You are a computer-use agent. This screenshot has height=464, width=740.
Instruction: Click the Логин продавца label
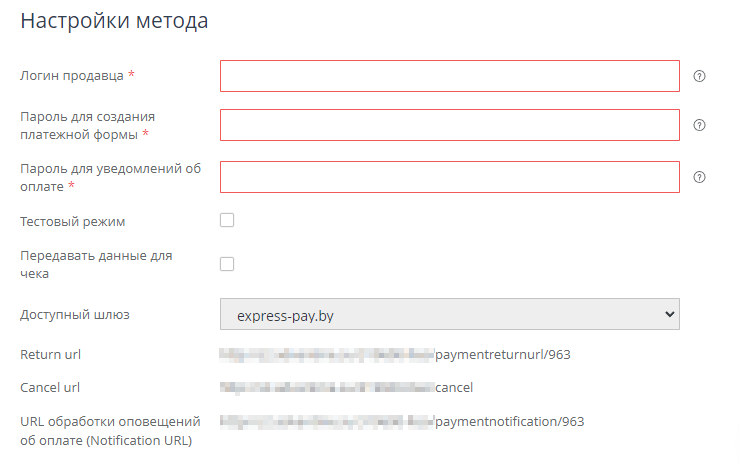click(72, 76)
